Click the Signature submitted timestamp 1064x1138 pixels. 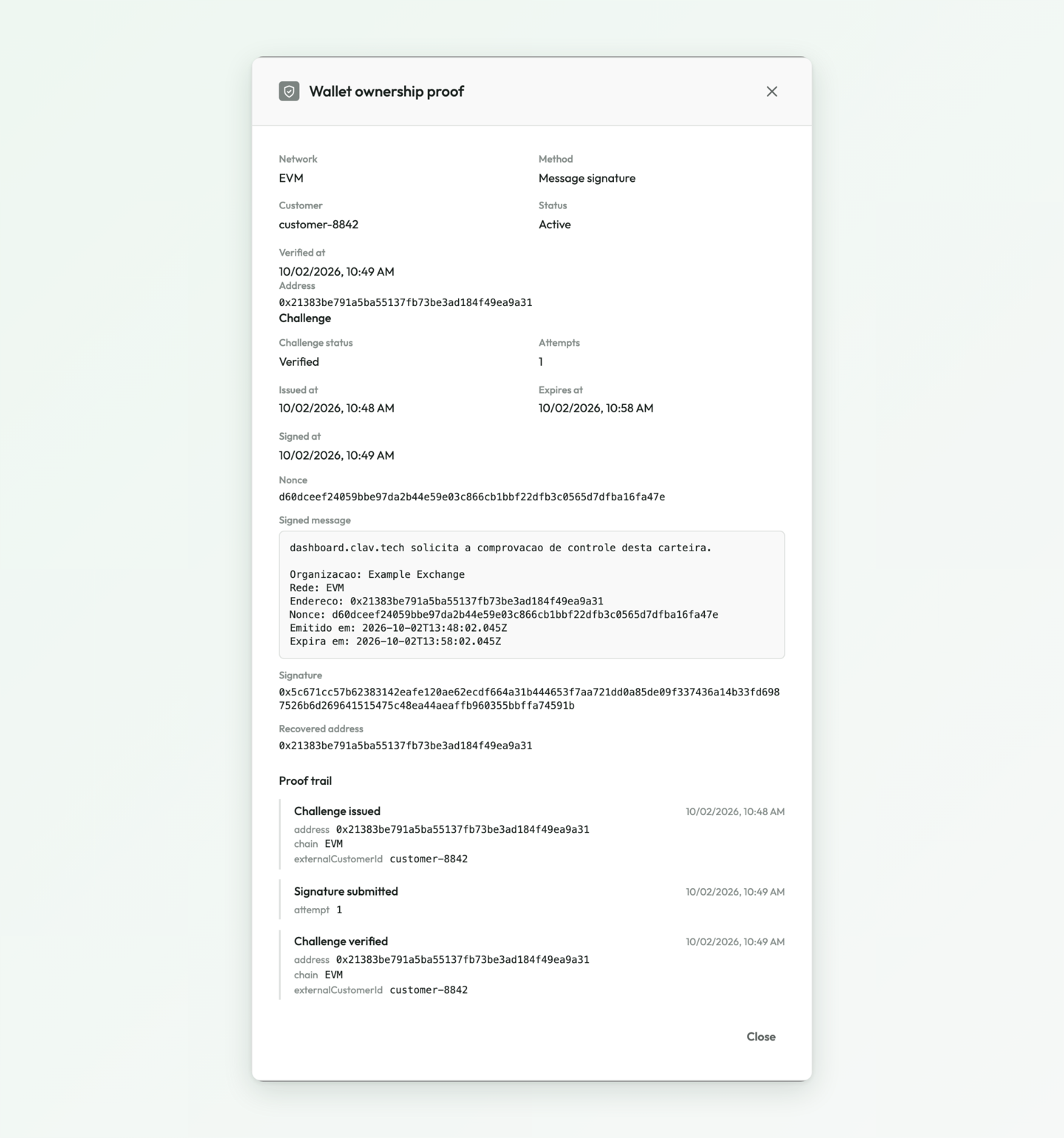(735, 892)
